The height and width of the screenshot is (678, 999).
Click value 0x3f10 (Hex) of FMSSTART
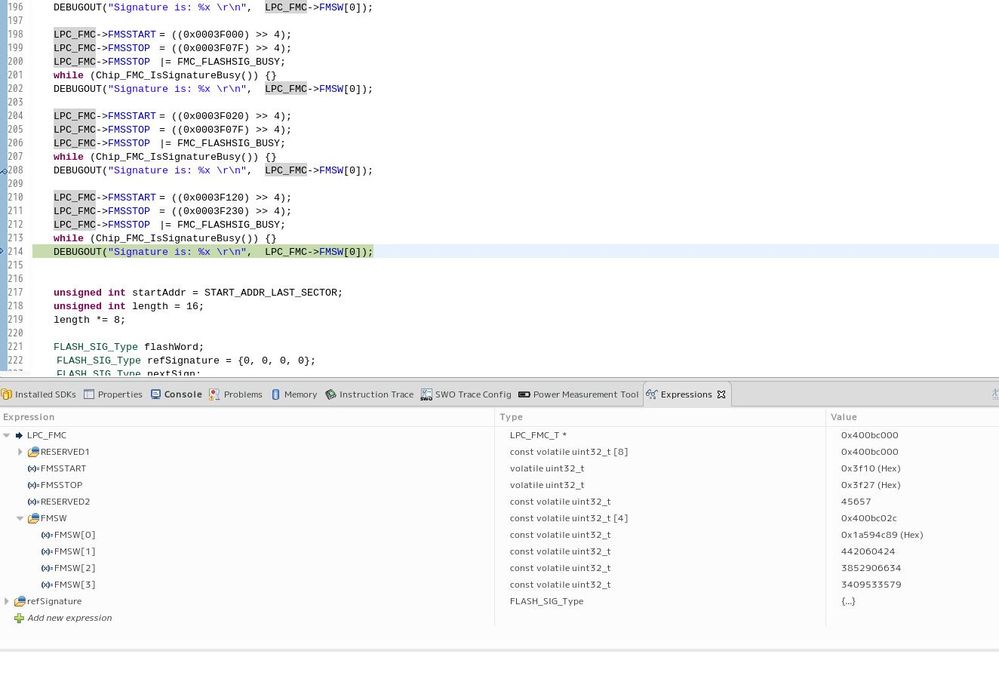(870, 468)
